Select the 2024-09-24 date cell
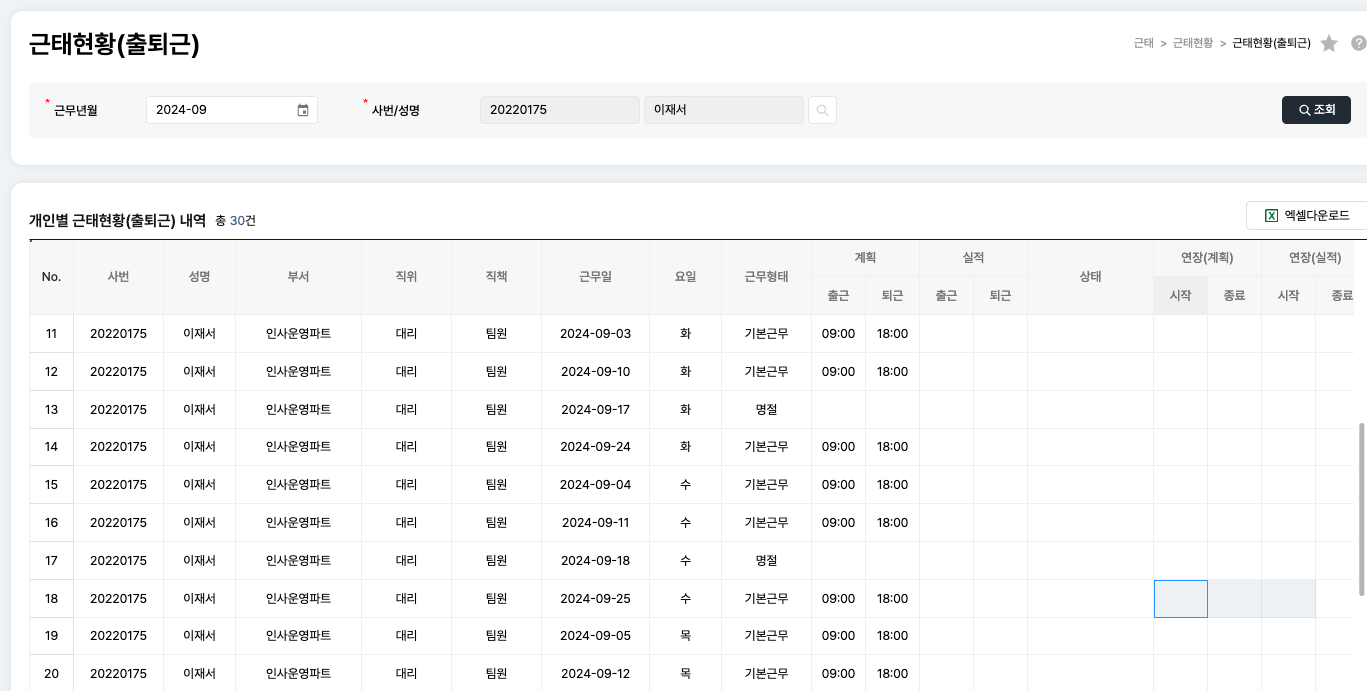The width and height of the screenshot is (1367, 691). (x=595, y=447)
